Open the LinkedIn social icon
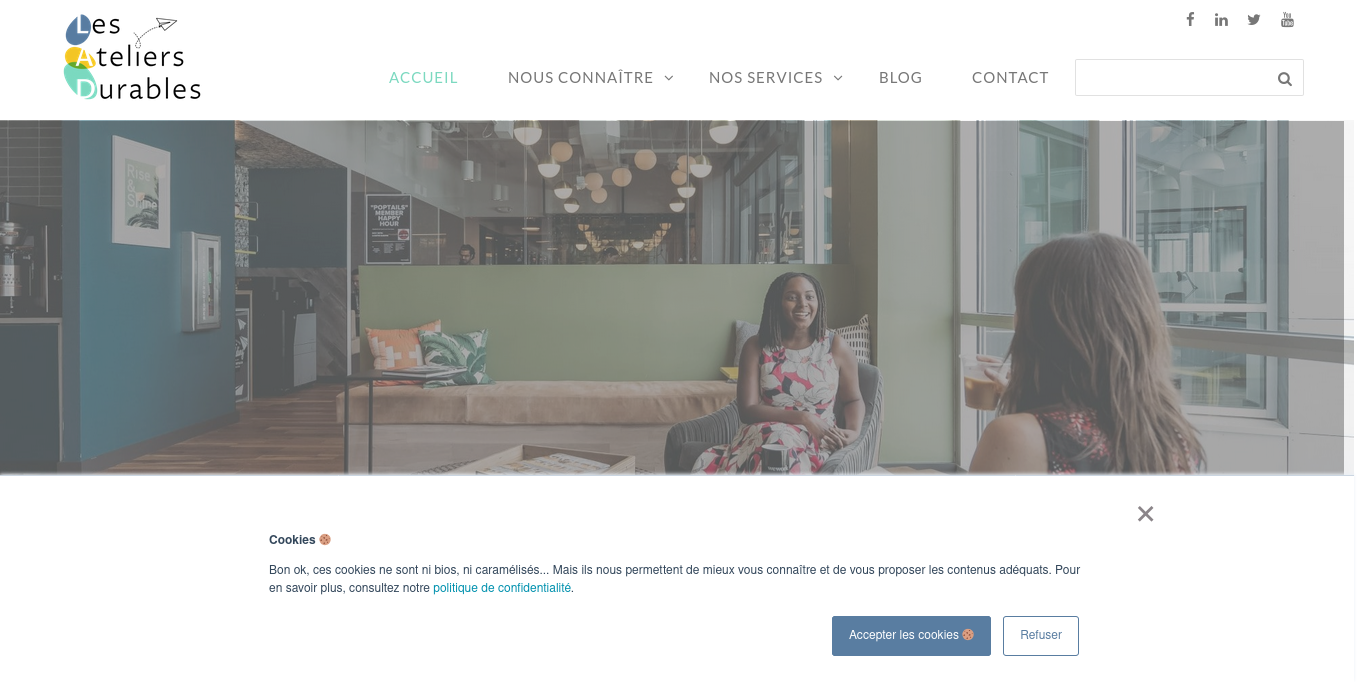Viewport: 1366px width, 682px height. coord(1221,19)
